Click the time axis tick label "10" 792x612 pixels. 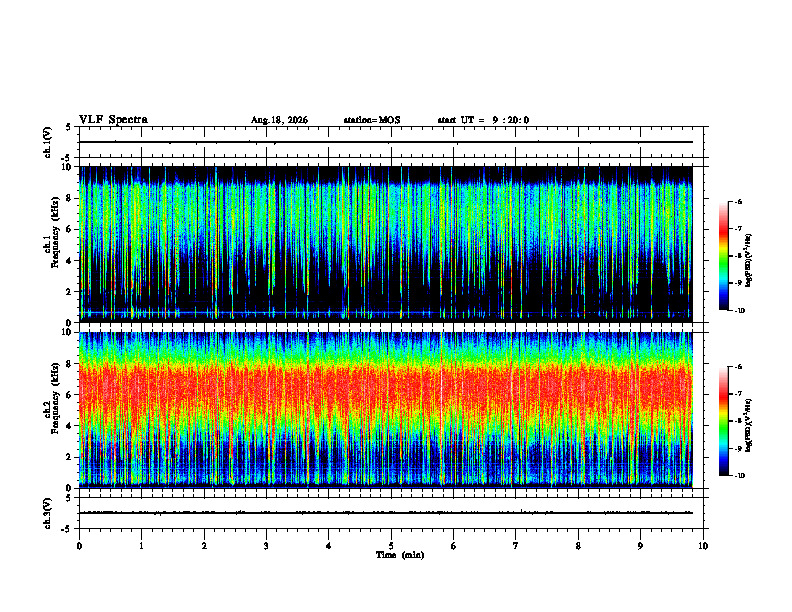(x=703, y=546)
